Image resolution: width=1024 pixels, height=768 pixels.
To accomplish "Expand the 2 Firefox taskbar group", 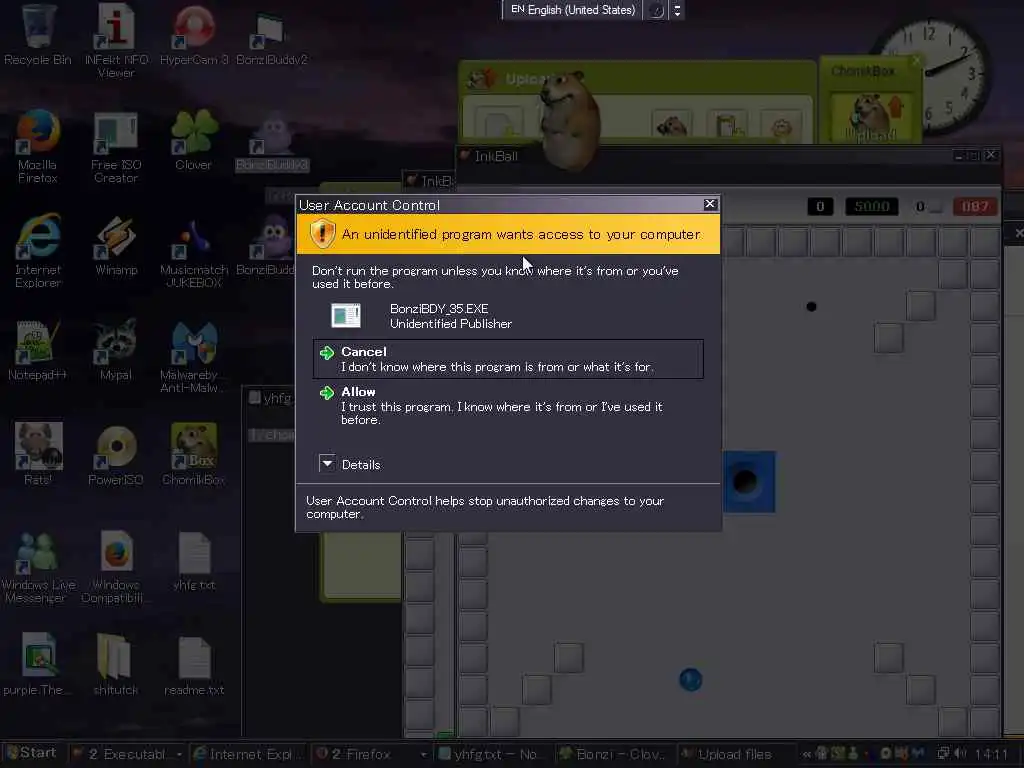I will pos(370,754).
